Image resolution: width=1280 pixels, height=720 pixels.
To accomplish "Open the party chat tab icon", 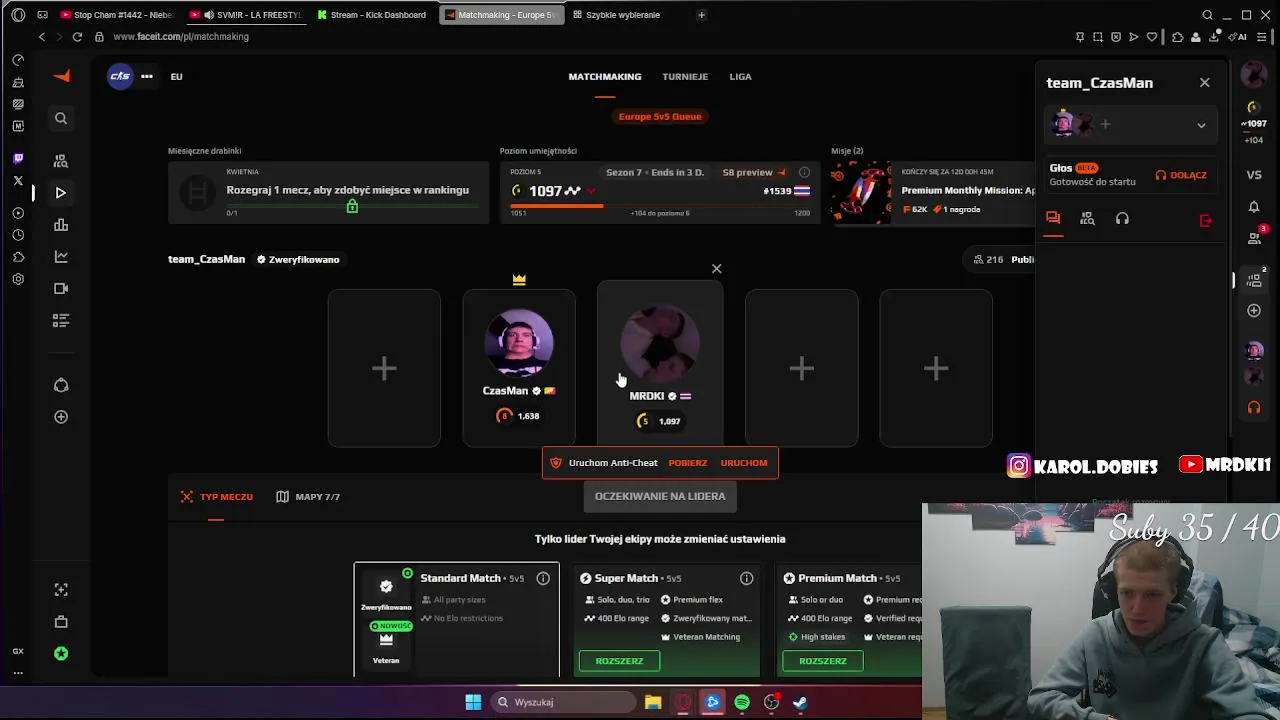I will [1053, 218].
